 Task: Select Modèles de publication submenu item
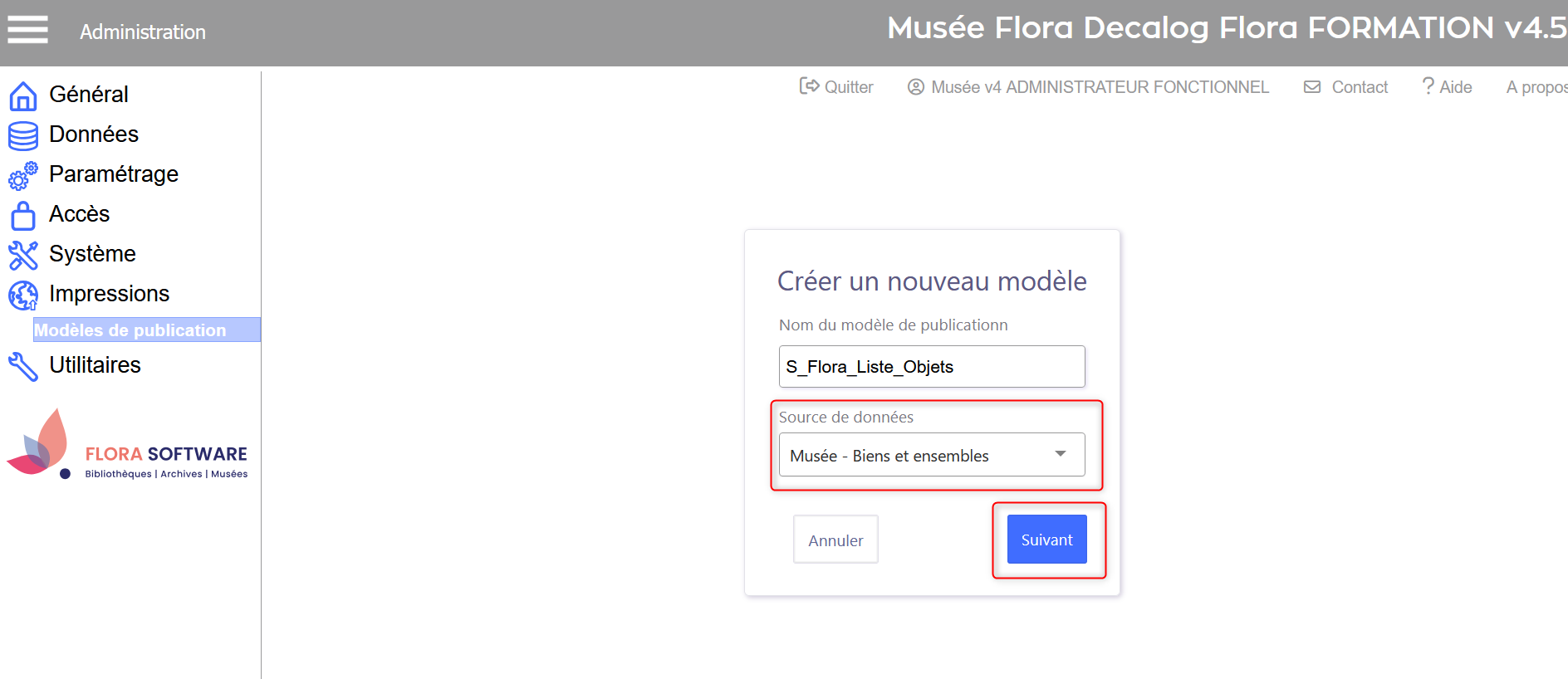[x=130, y=330]
